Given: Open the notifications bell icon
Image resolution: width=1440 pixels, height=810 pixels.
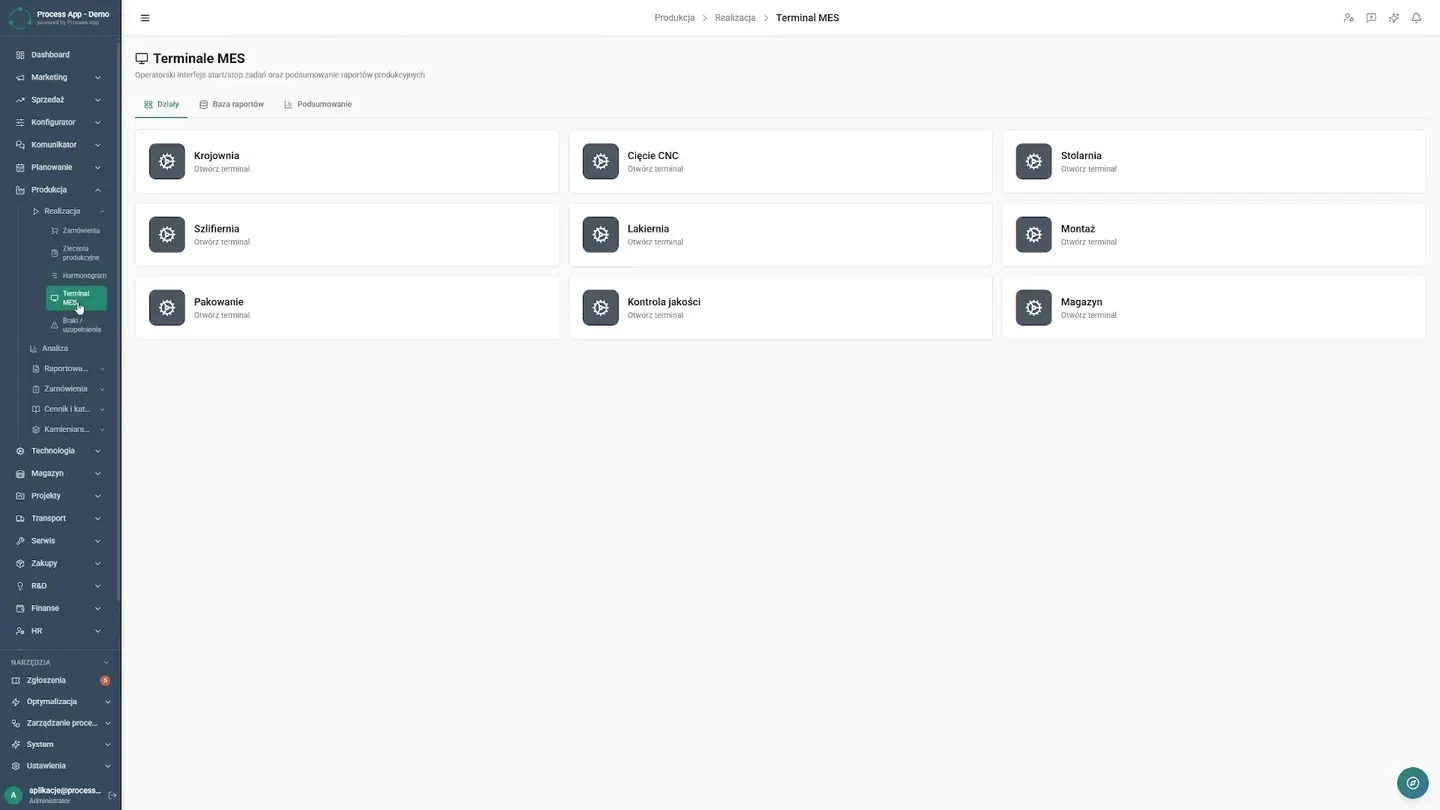Looking at the screenshot, I should pos(1416,18).
